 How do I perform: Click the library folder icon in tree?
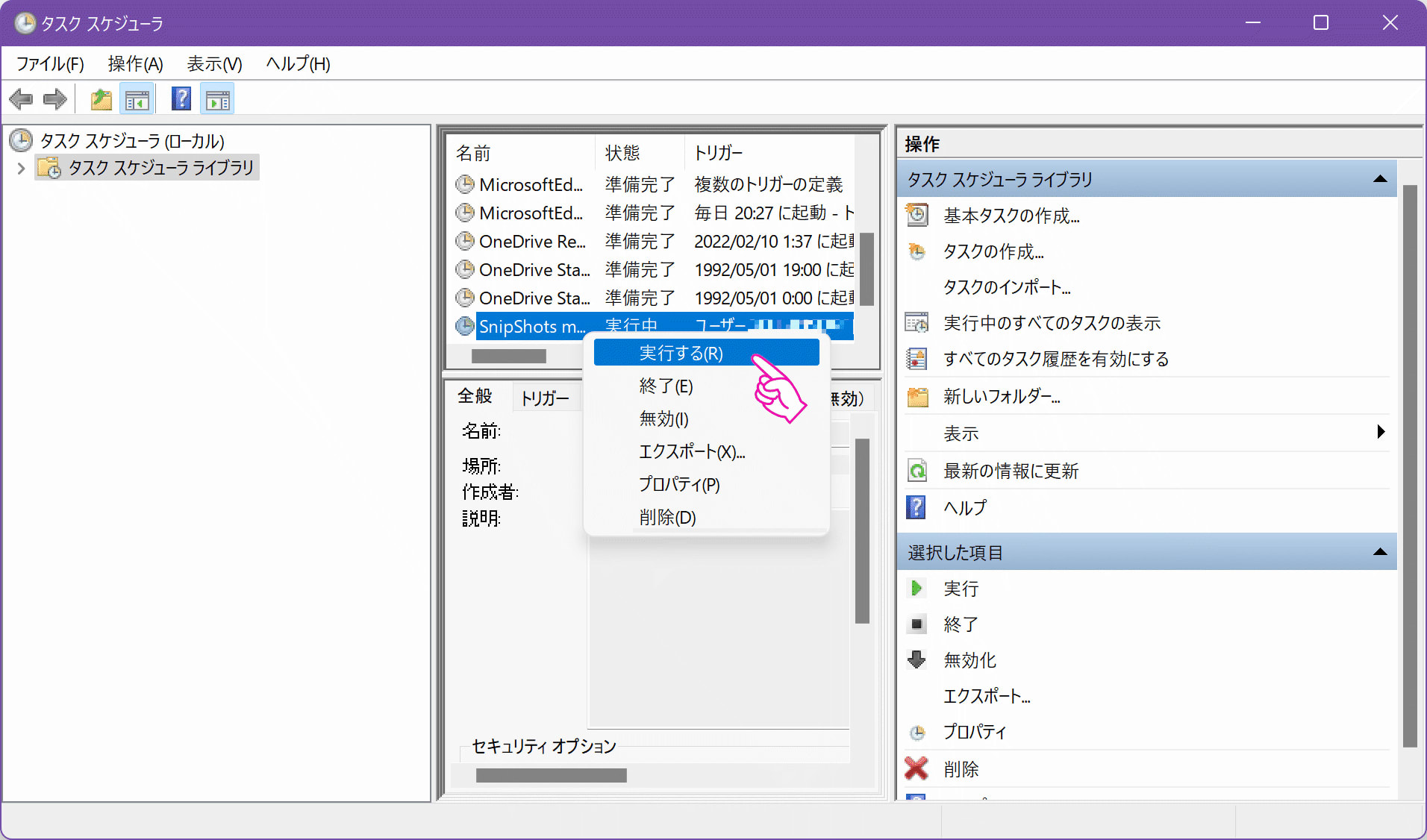(x=49, y=168)
